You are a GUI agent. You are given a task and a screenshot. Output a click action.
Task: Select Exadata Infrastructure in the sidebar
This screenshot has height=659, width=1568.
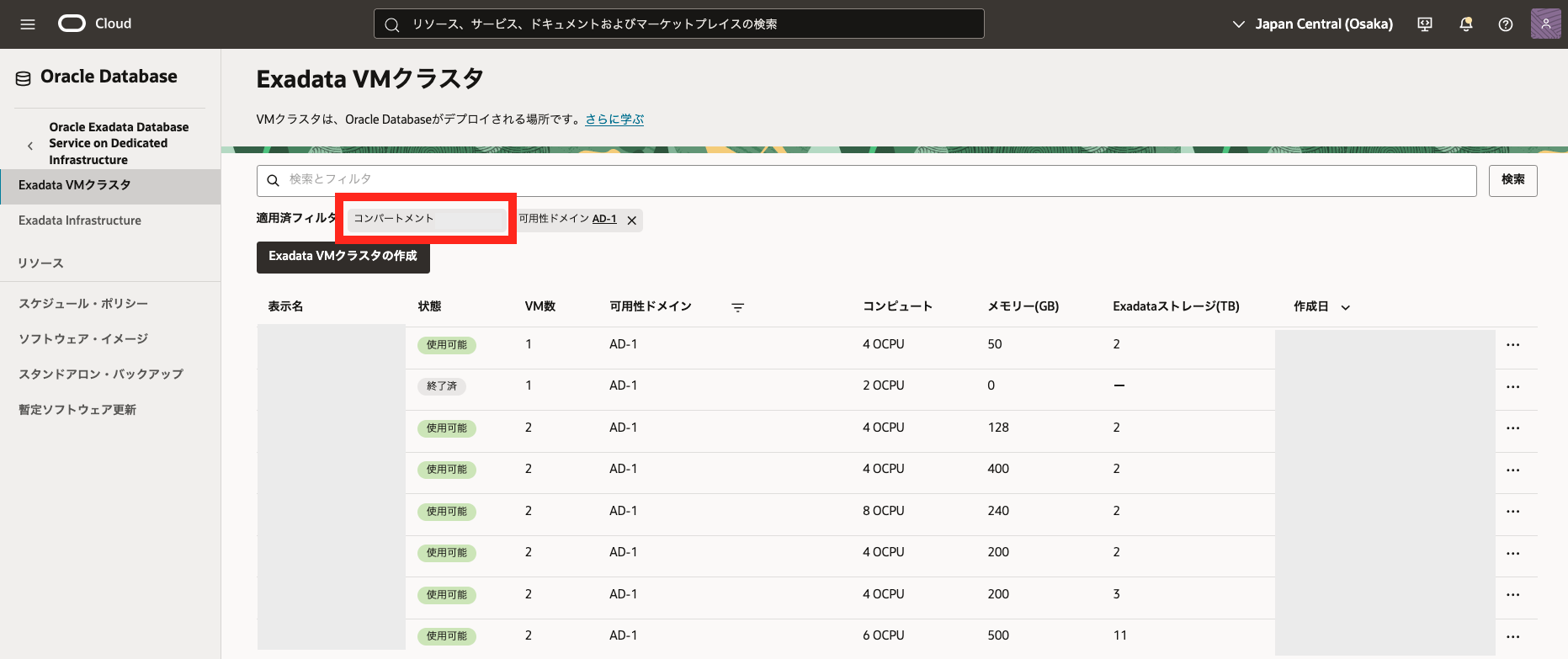80,221
